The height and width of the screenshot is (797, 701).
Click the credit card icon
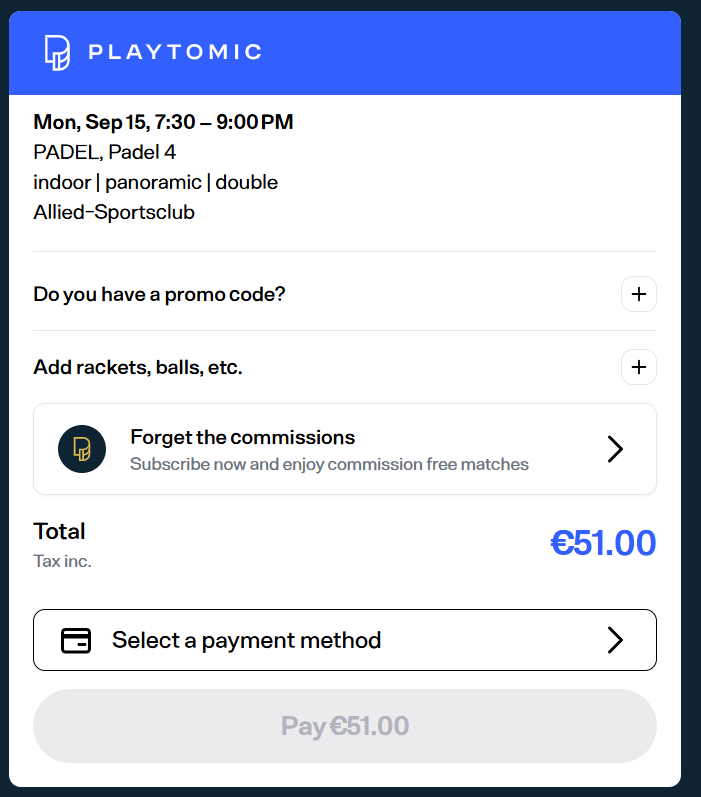coord(76,640)
